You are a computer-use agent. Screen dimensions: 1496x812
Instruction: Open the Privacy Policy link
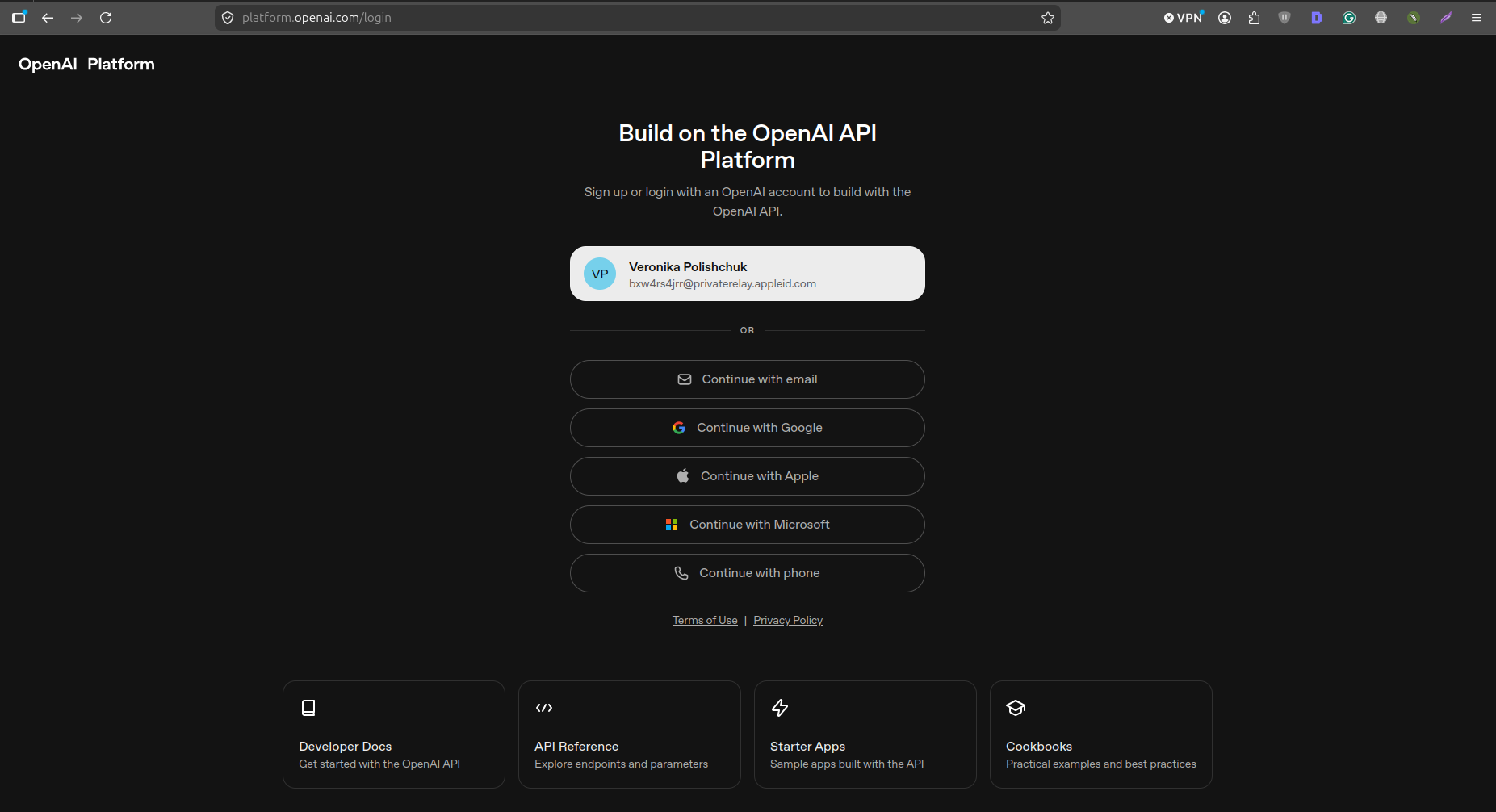788,620
